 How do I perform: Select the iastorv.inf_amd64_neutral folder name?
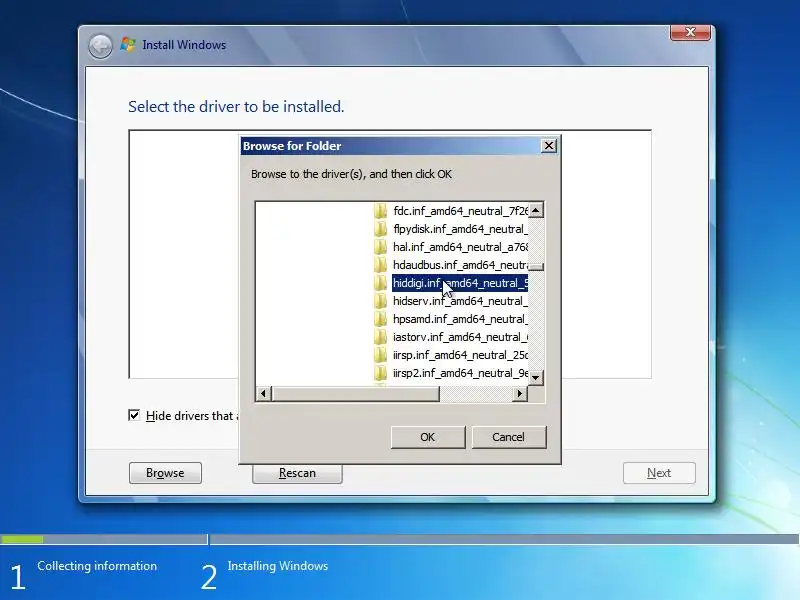click(x=460, y=337)
